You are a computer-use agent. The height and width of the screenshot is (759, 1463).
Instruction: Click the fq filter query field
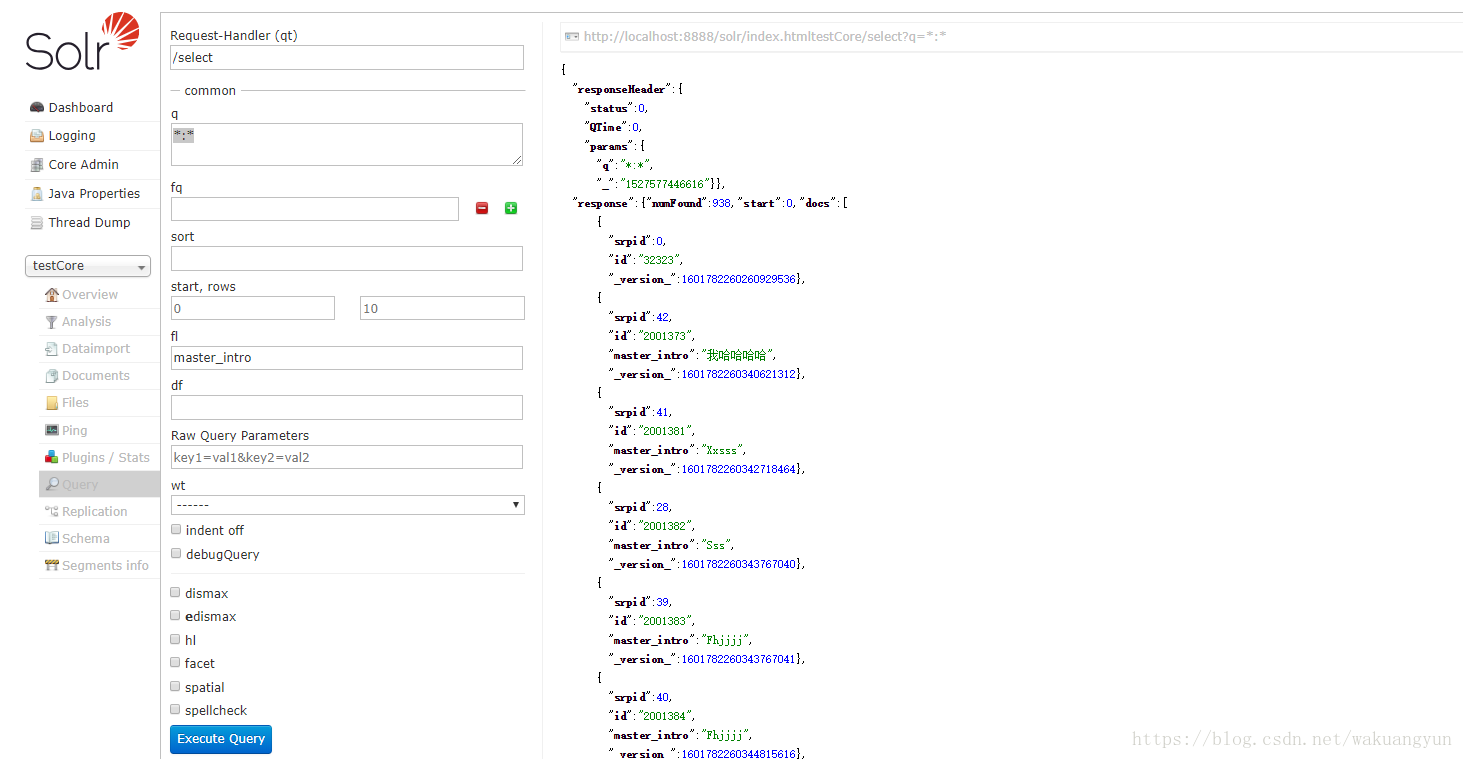click(315, 209)
